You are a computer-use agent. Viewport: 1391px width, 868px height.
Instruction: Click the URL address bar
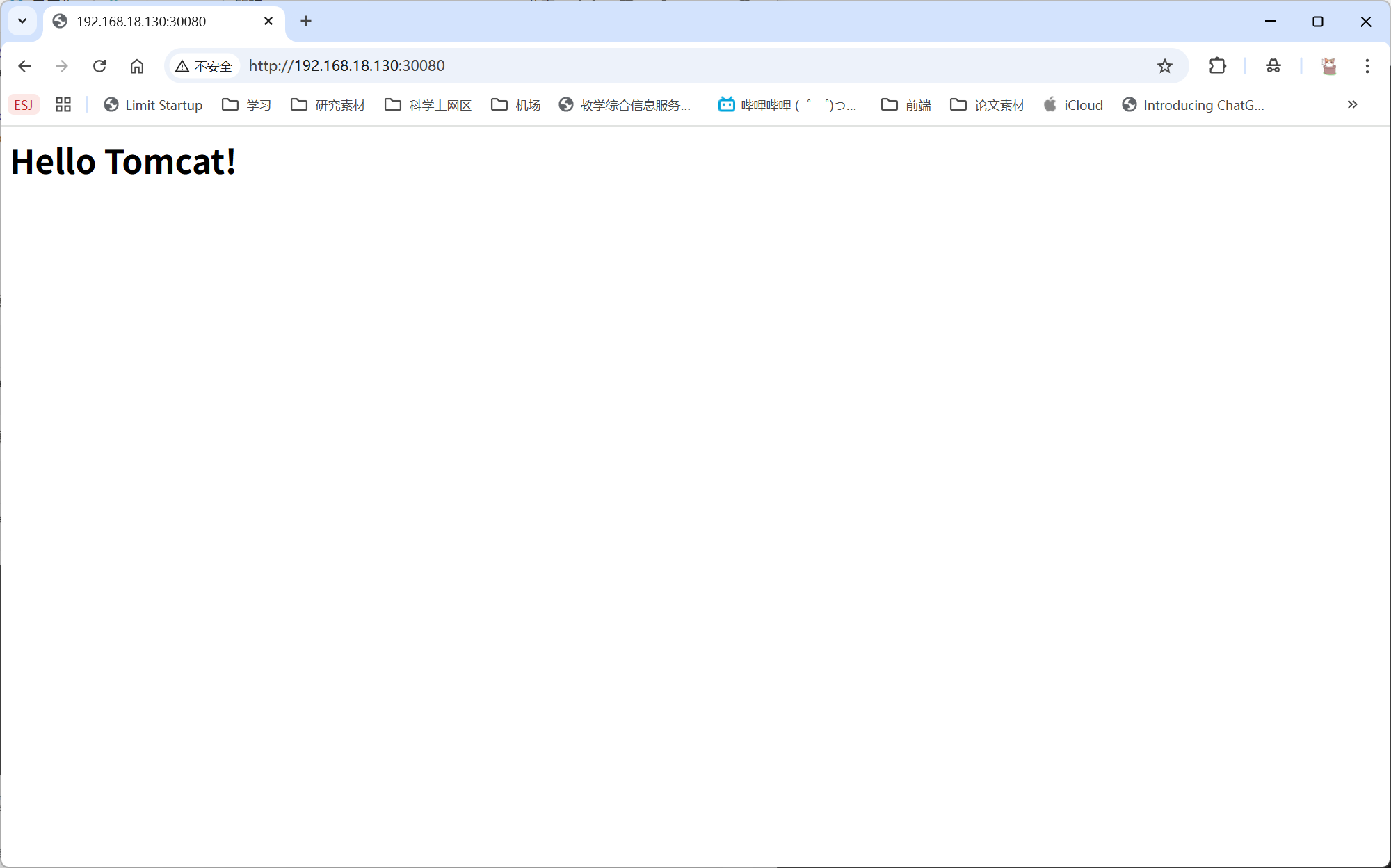tap(626, 66)
